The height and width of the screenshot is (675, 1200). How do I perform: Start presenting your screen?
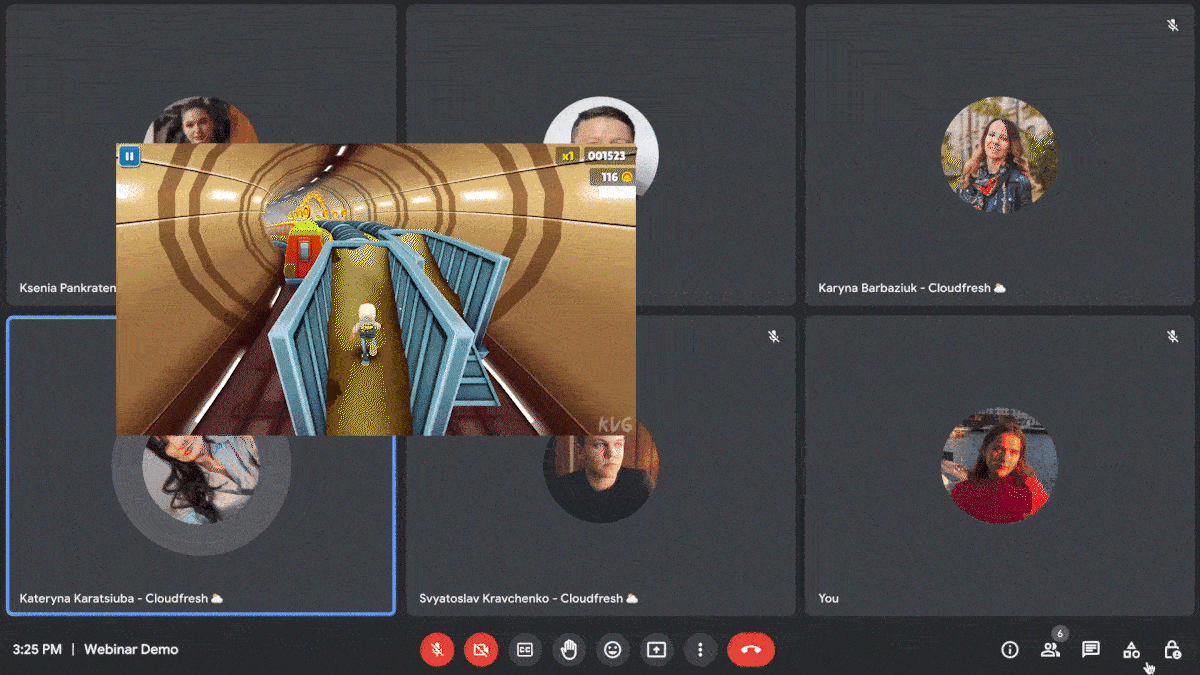(x=657, y=650)
